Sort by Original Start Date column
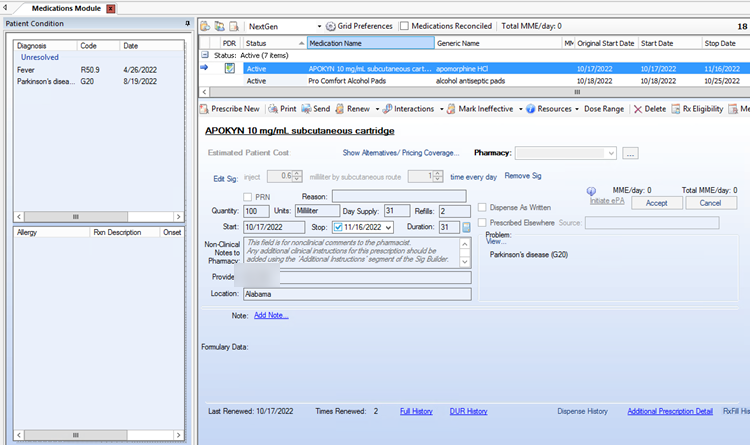The width and height of the screenshot is (750, 445). pos(606,43)
